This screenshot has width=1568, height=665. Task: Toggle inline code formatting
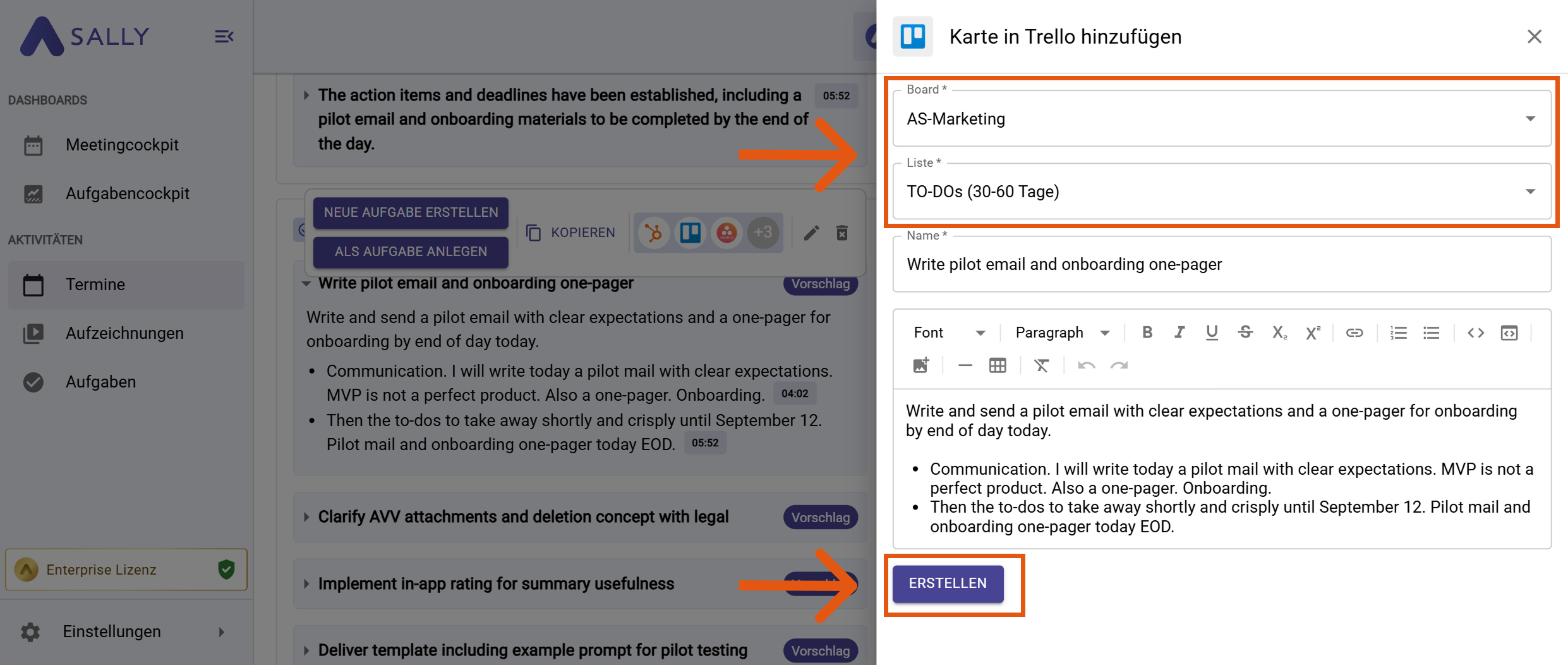pyautogui.click(x=1476, y=332)
